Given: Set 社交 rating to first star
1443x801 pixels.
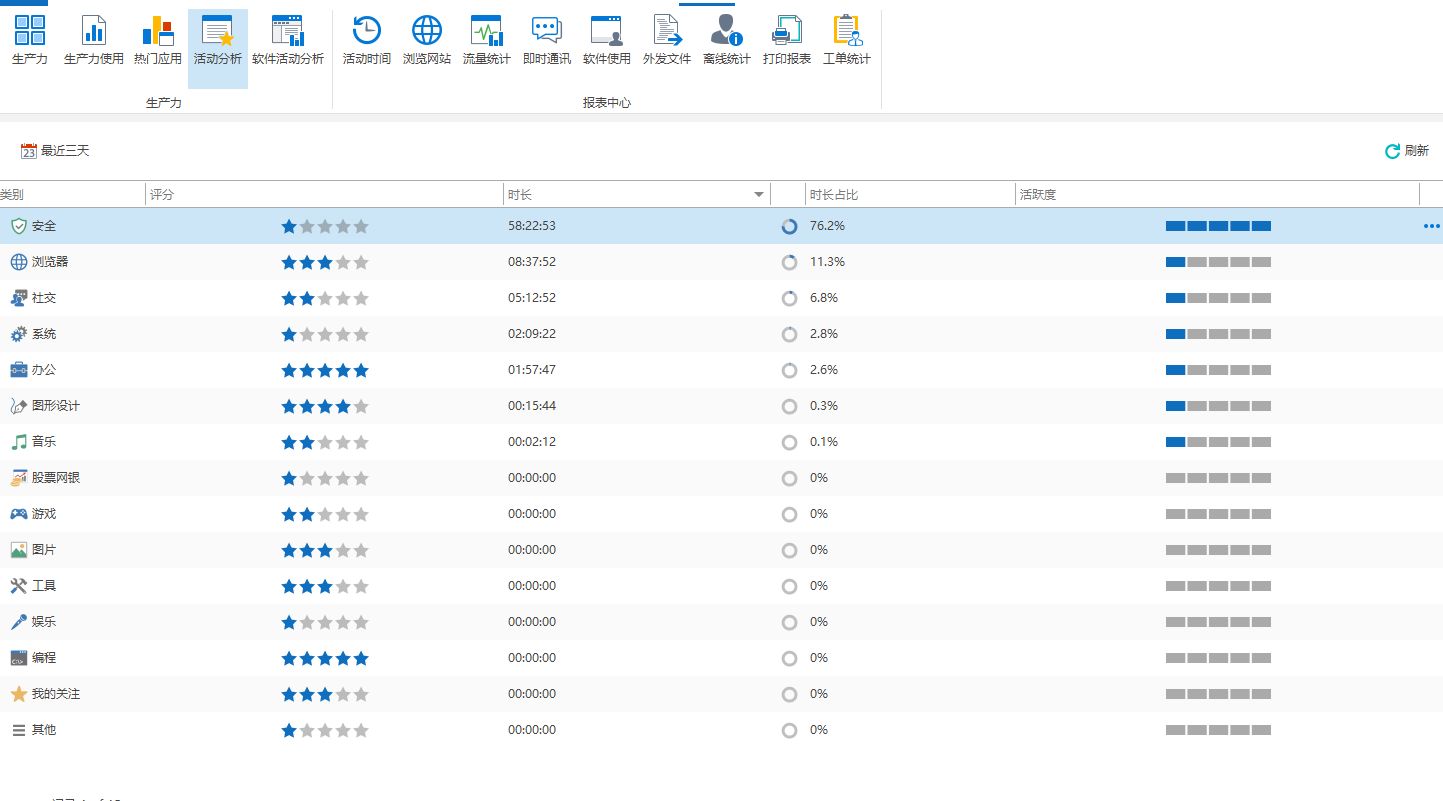Looking at the screenshot, I should click(289, 298).
